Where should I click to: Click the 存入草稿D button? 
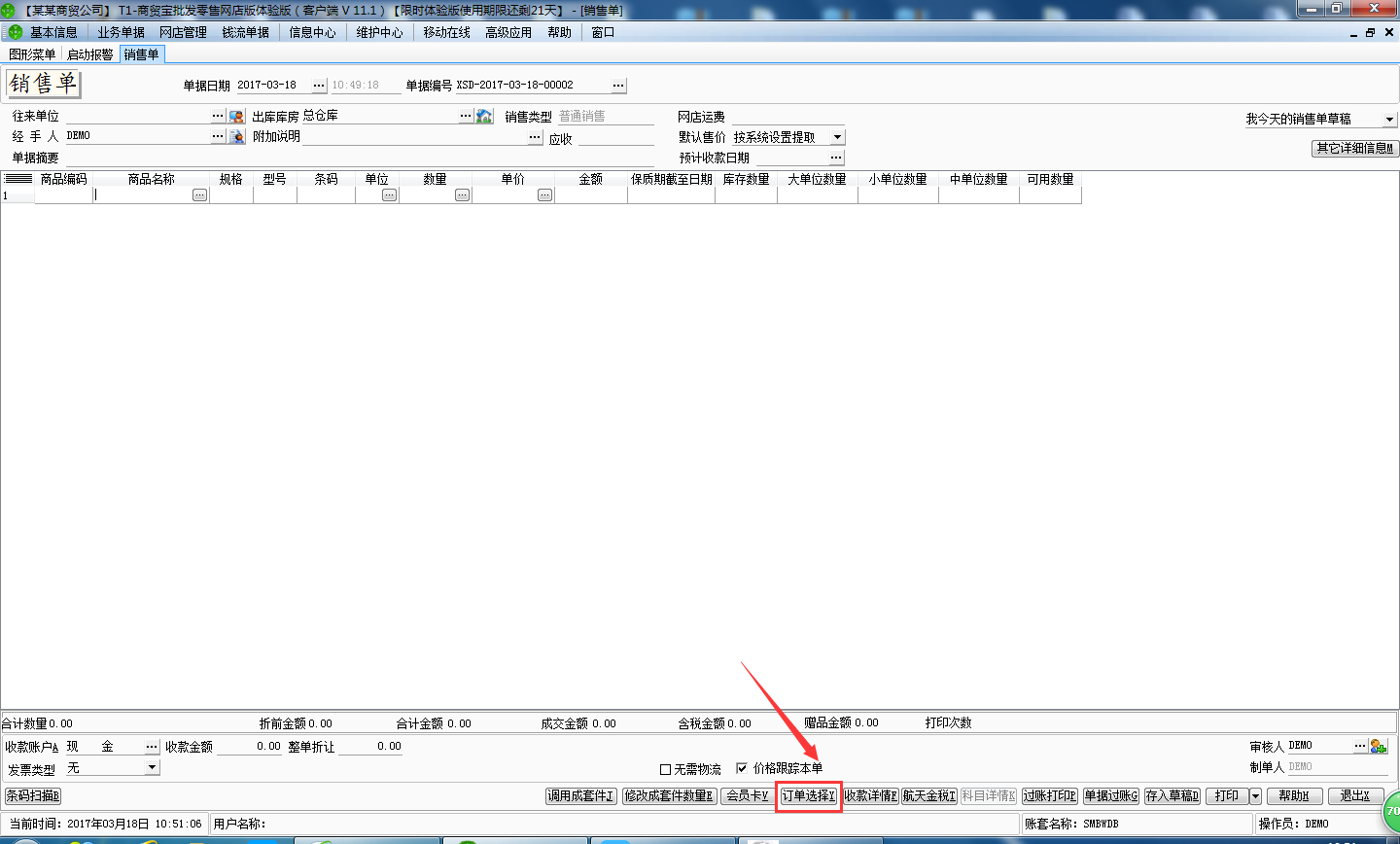[1171, 794]
